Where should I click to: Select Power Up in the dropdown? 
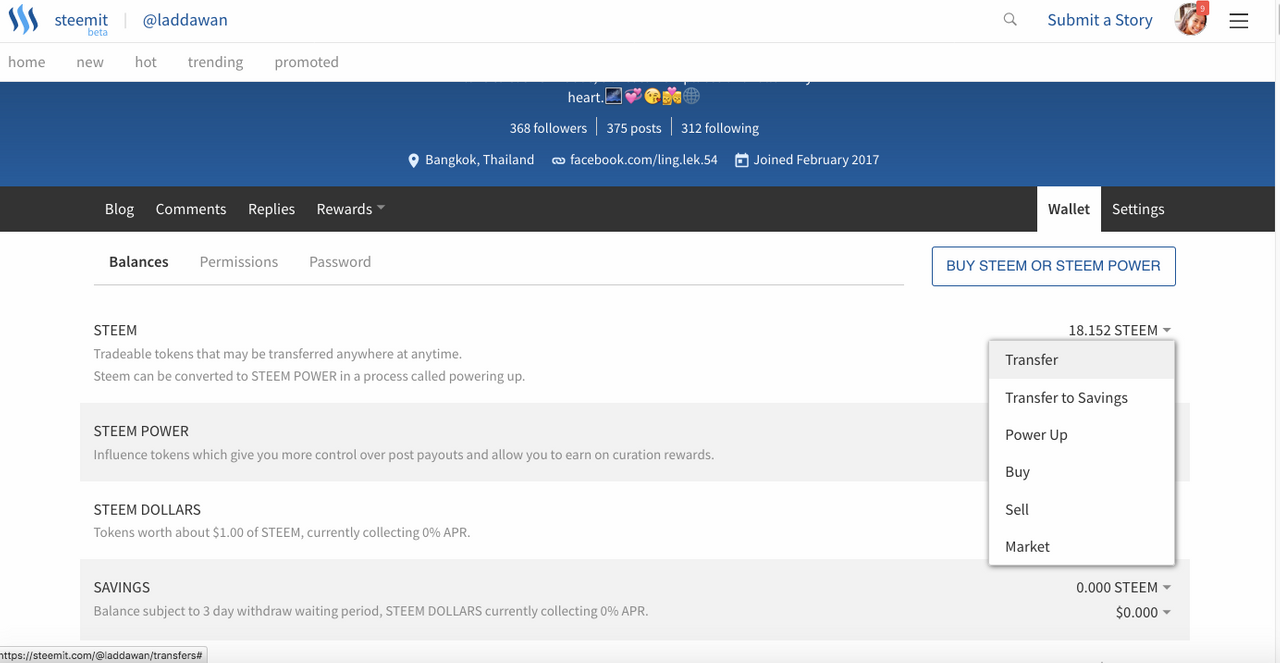1082,435
